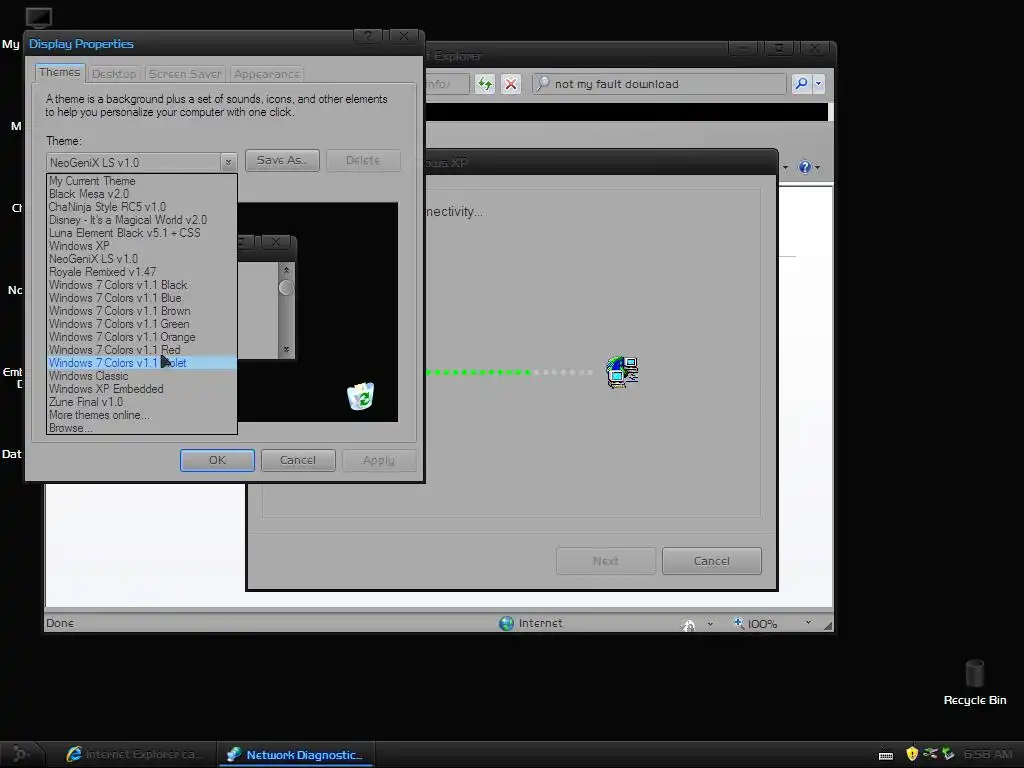The width and height of the screenshot is (1024, 768).
Task: Select Windows 7 Colors v1.1 Brown
Action: tap(142, 311)
